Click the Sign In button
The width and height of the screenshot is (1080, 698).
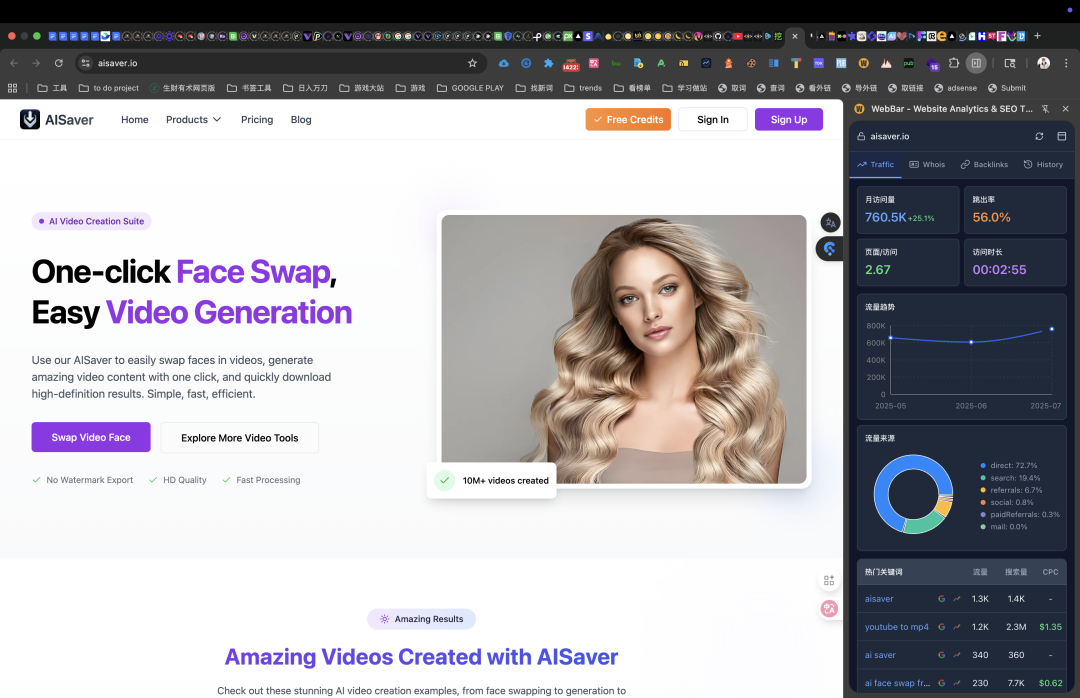713,120
